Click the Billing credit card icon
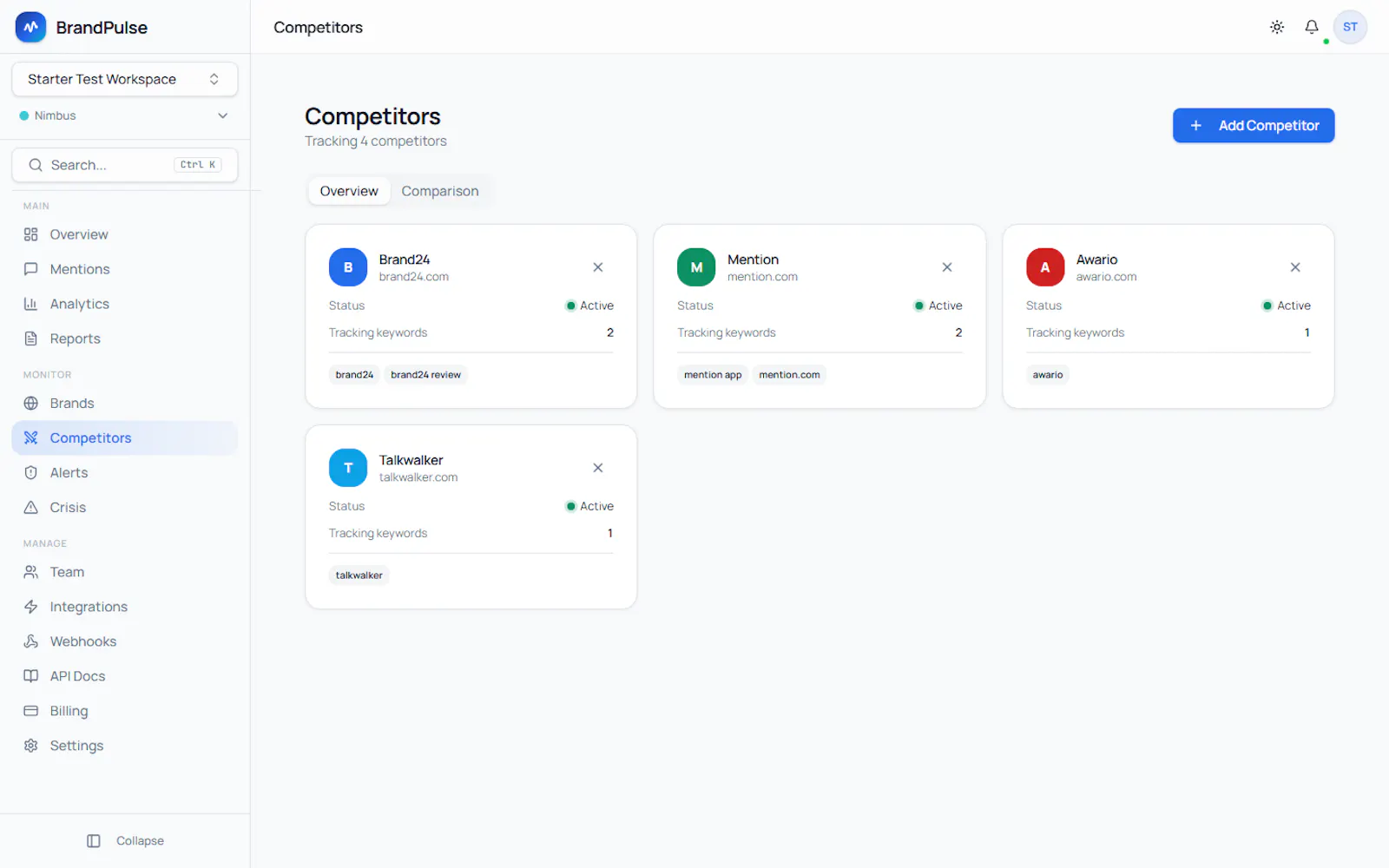The height and width of the screenshot is (868, 1389). (x=31, y=711)
